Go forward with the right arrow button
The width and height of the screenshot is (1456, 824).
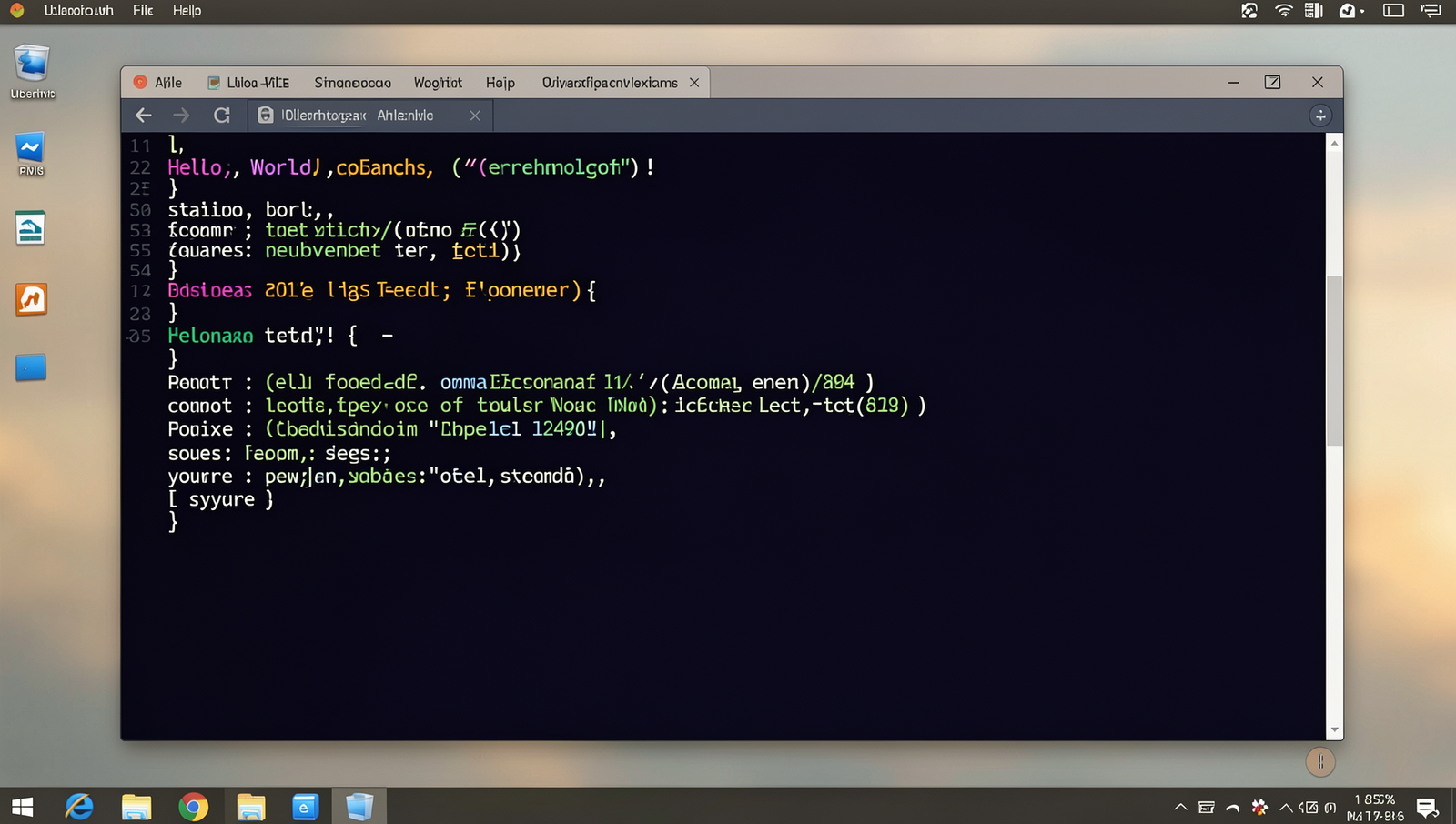pos(181,116)
